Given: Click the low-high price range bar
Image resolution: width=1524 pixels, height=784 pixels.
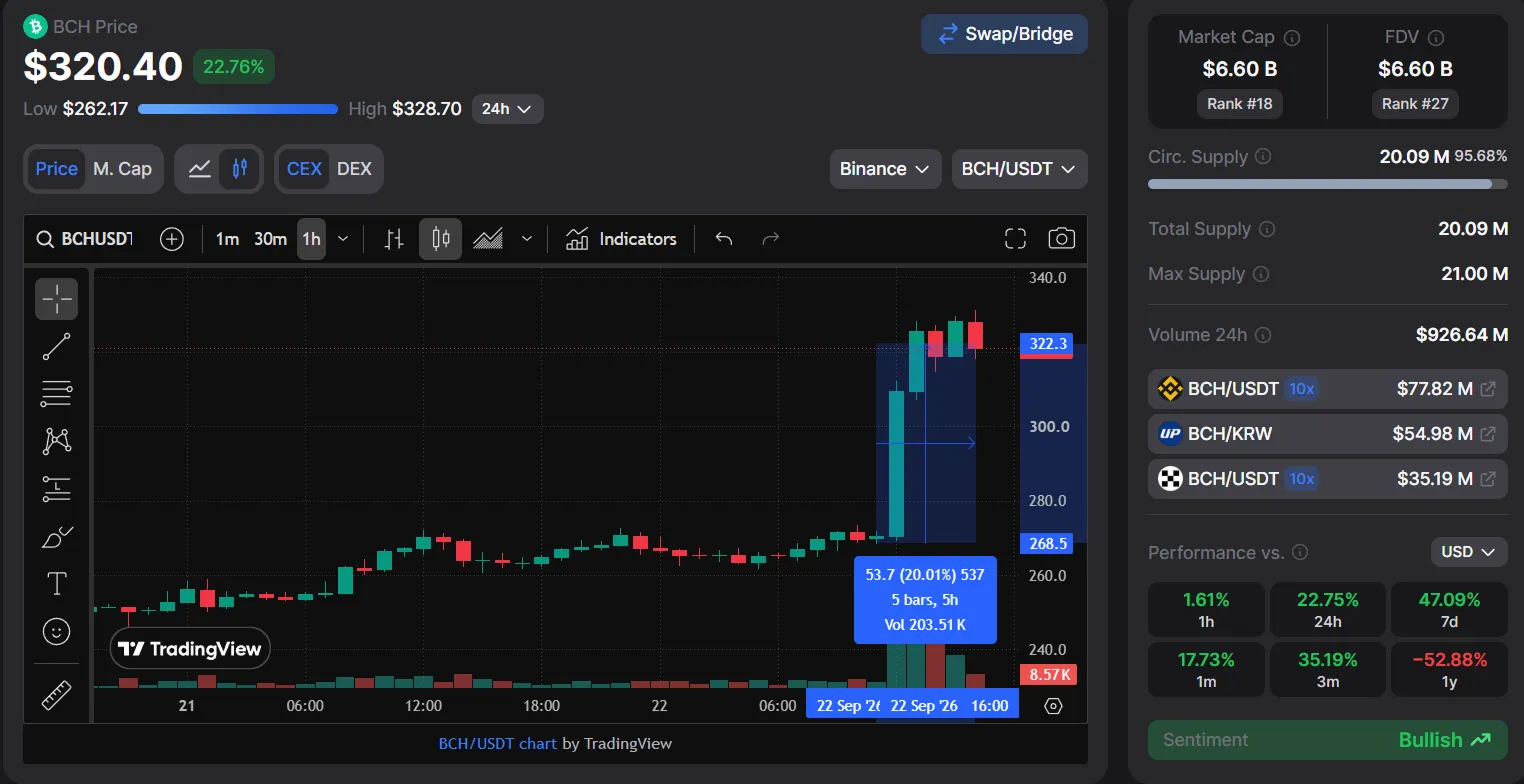Looking at the screenshot, I should click(x=238, y=109).
